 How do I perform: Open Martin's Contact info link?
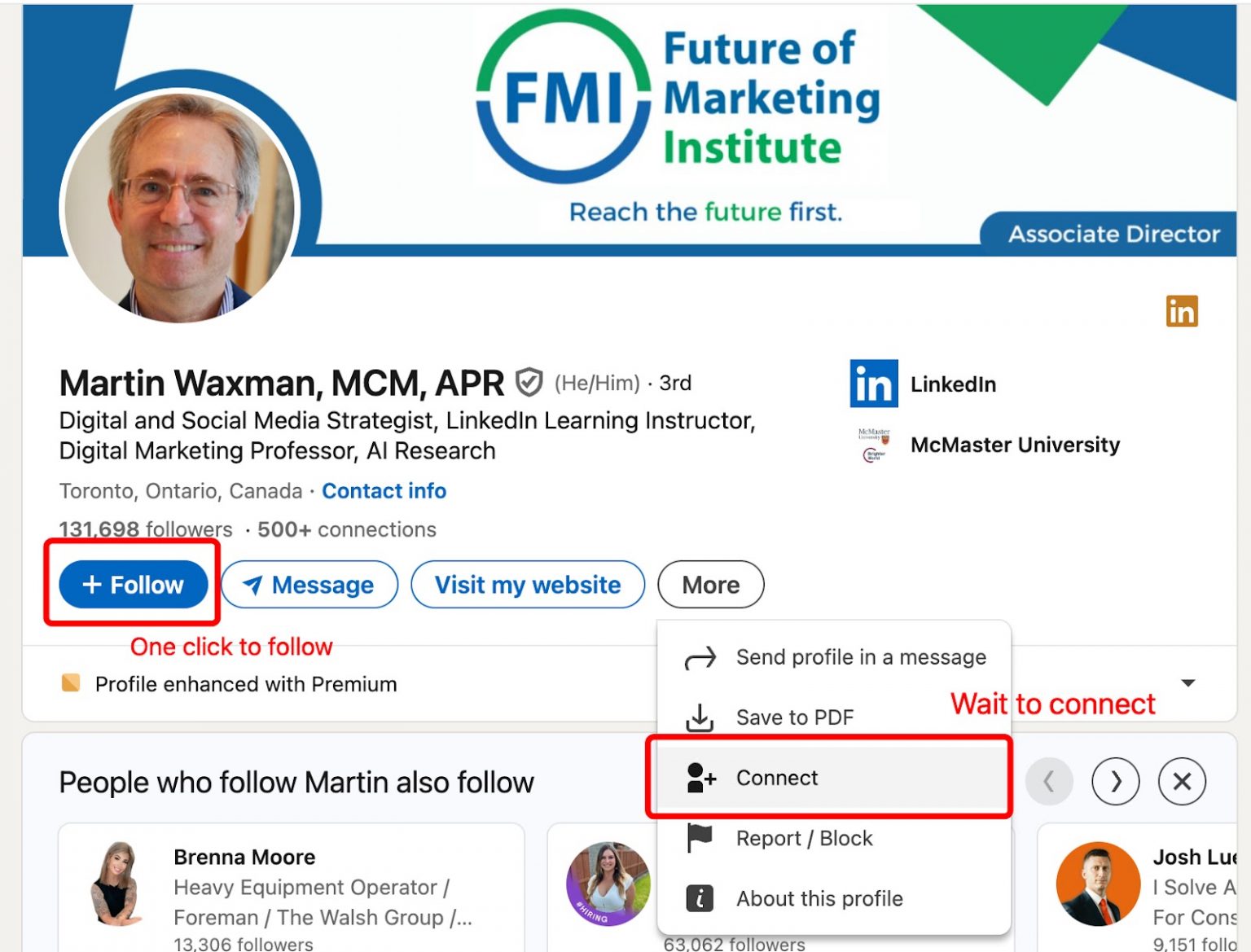[384, 490]
